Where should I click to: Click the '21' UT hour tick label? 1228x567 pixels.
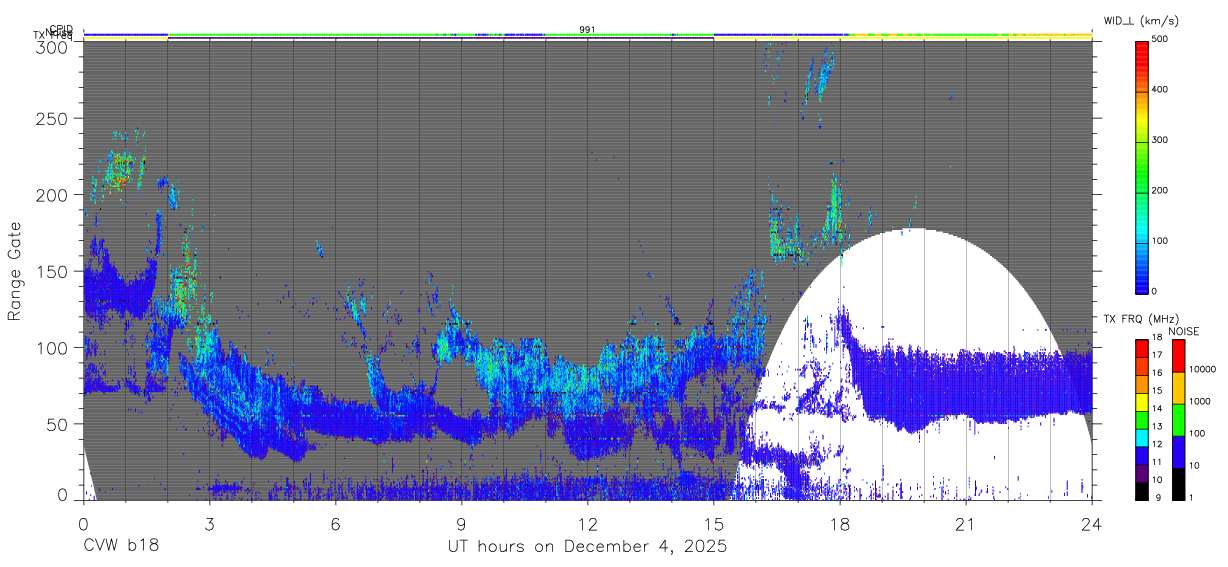[x=966, y=524]
